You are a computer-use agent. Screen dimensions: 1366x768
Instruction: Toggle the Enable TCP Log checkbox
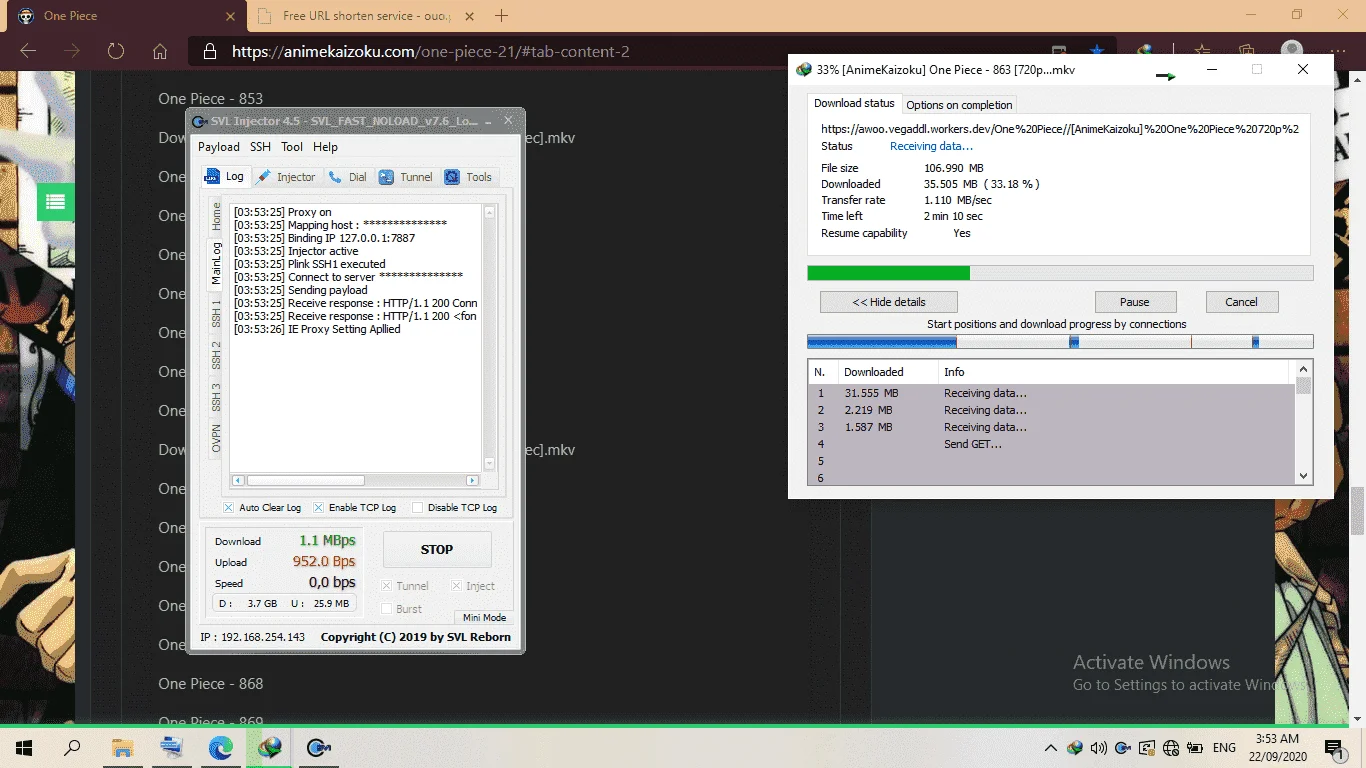pos(319,507)
